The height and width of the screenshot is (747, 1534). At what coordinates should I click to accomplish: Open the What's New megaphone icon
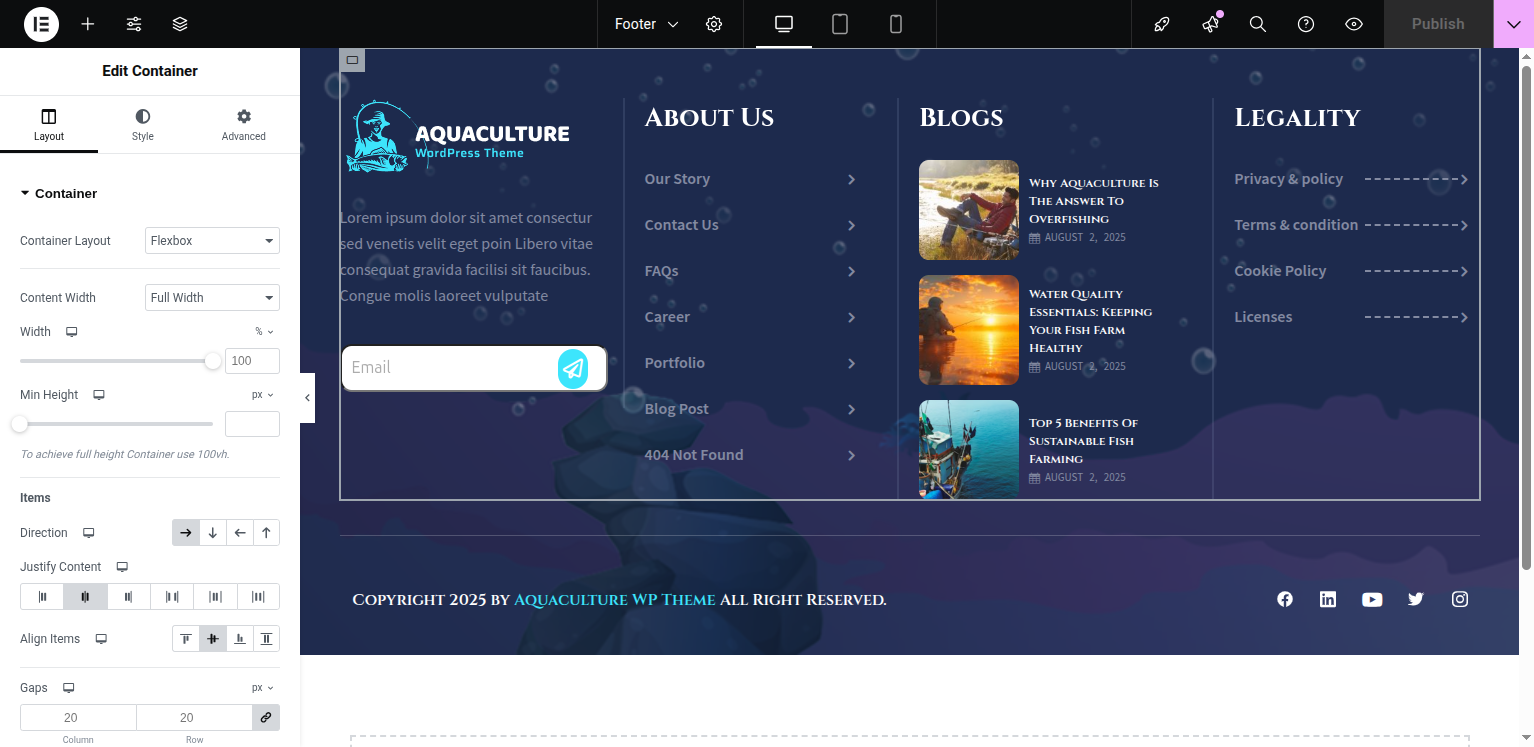tap(1211, 24)
